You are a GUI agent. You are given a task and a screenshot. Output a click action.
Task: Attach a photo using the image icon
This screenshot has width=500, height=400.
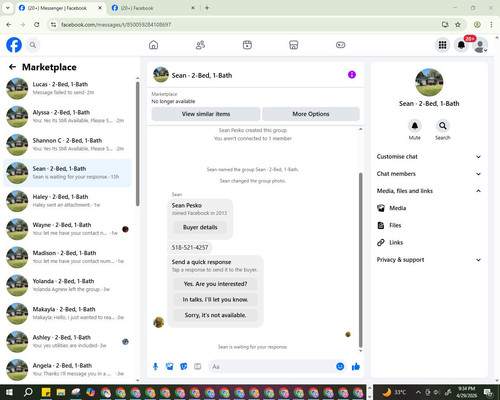coord(169,367)
